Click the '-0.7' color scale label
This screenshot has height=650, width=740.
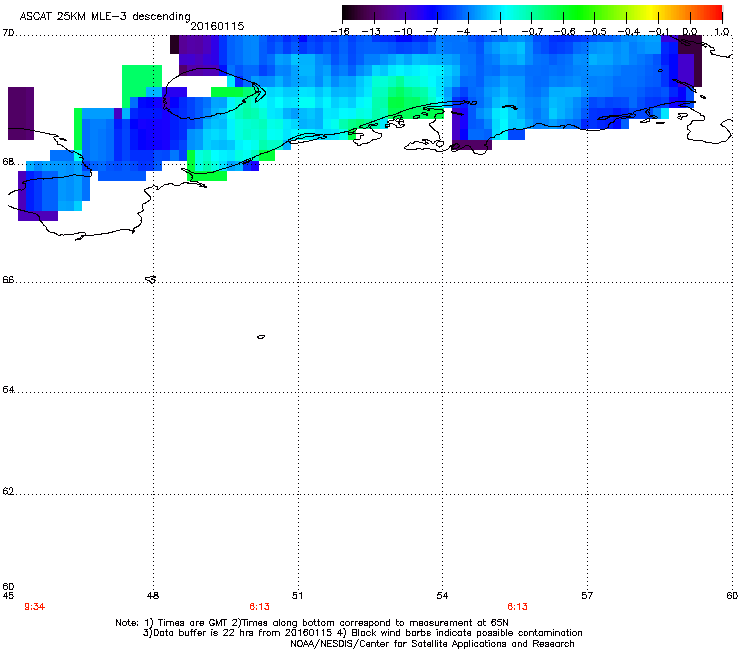tap(532, 32)
